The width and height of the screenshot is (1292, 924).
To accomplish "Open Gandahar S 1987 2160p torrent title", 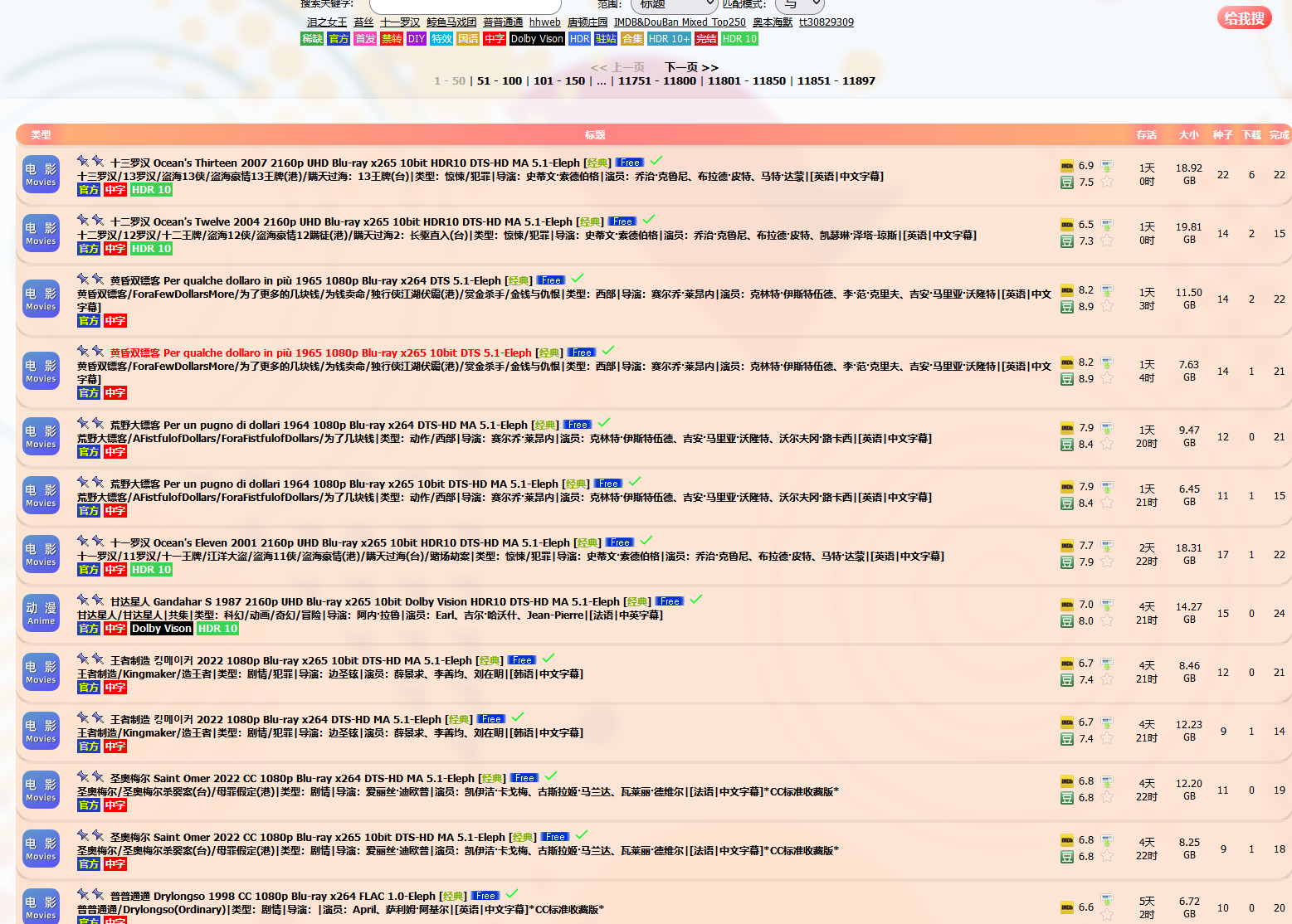I will click(364, 601).
